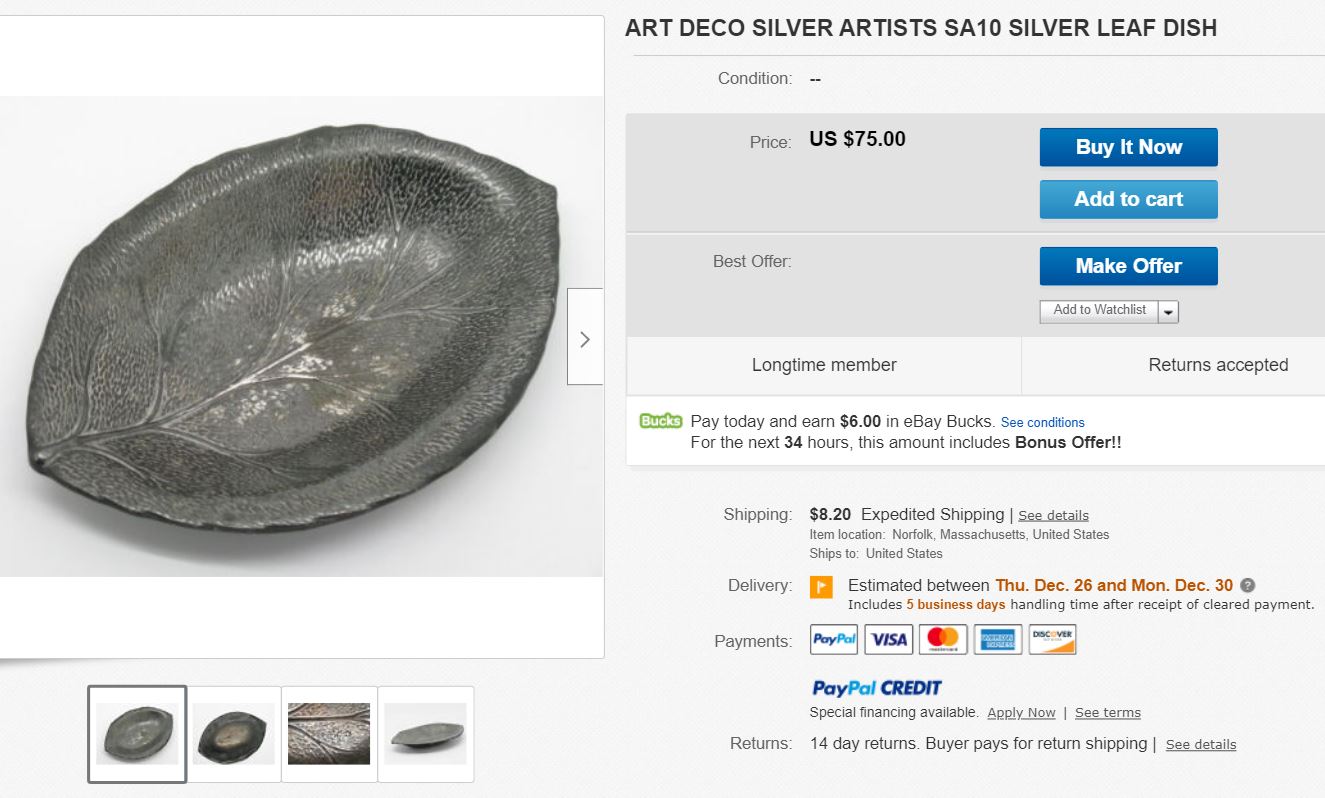Click the listing title text
The height and width of the screenshot is (798, 1325).
[x=920, y=28]
